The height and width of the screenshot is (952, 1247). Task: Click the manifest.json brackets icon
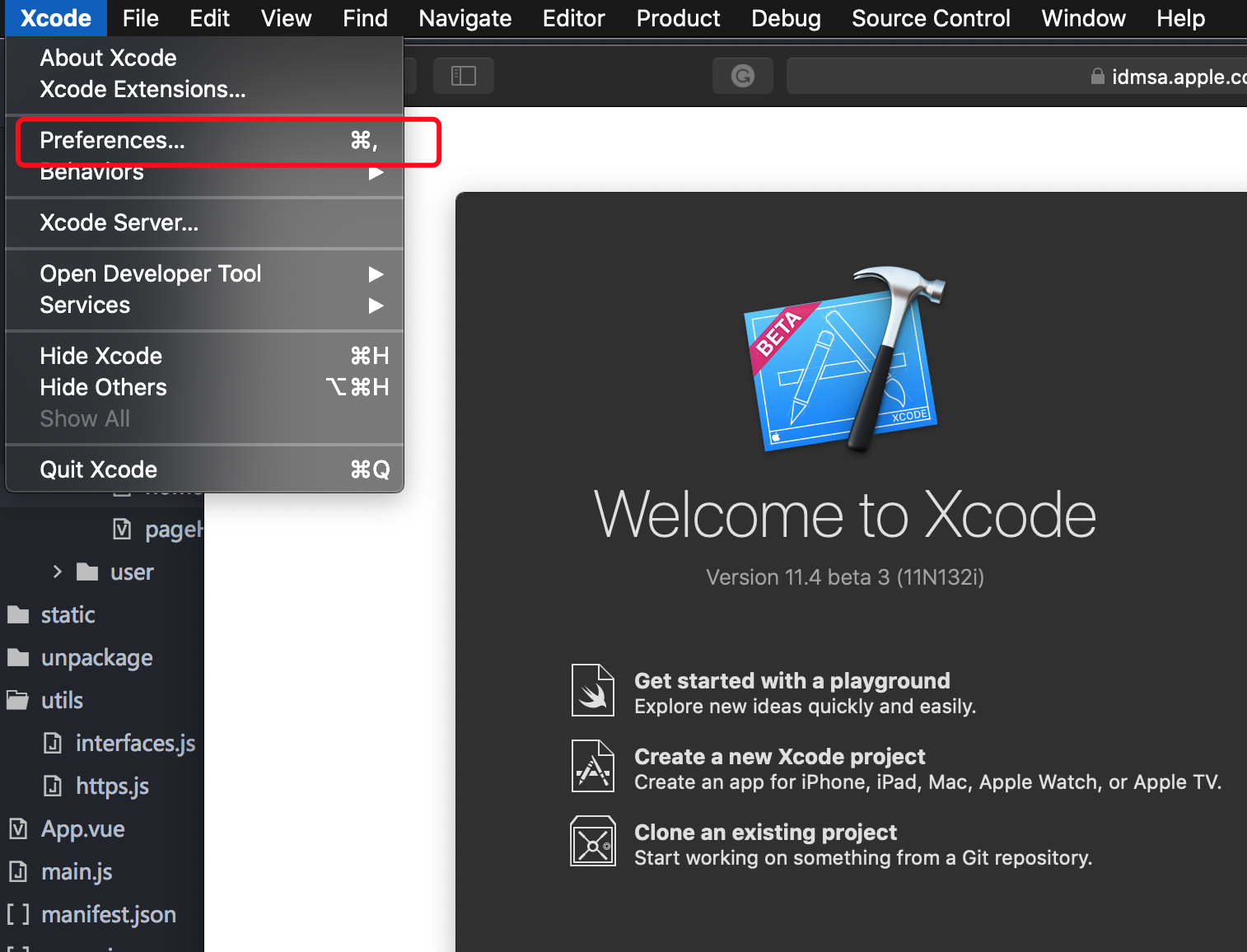pos(18,914)
